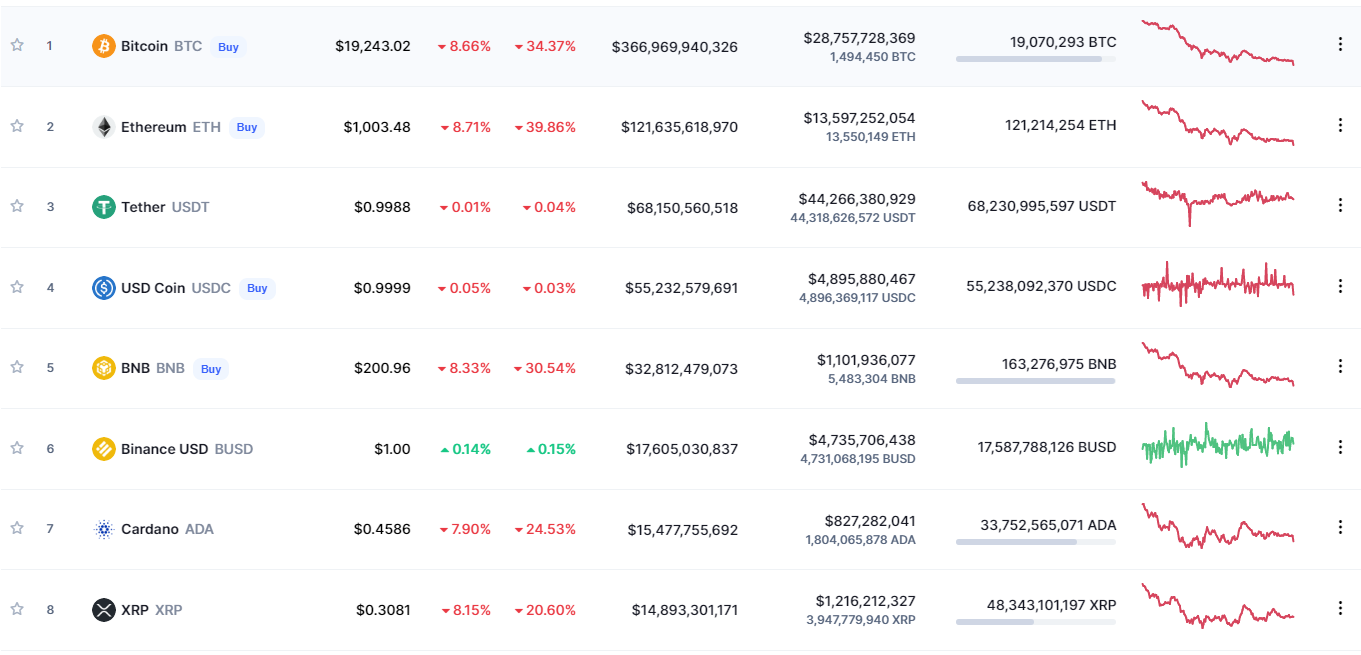Open the XRP coin name link
The width and height of the screenshot is (1361, 655).
click(134, 610)
